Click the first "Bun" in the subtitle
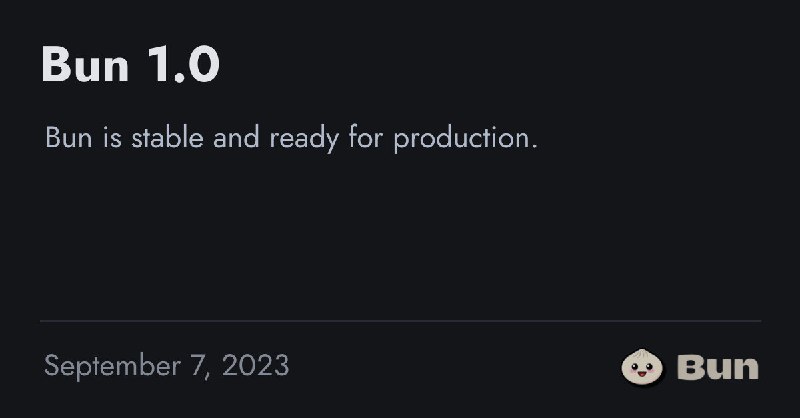The height and width of the screenshot is (418, 800). (68, 138)
